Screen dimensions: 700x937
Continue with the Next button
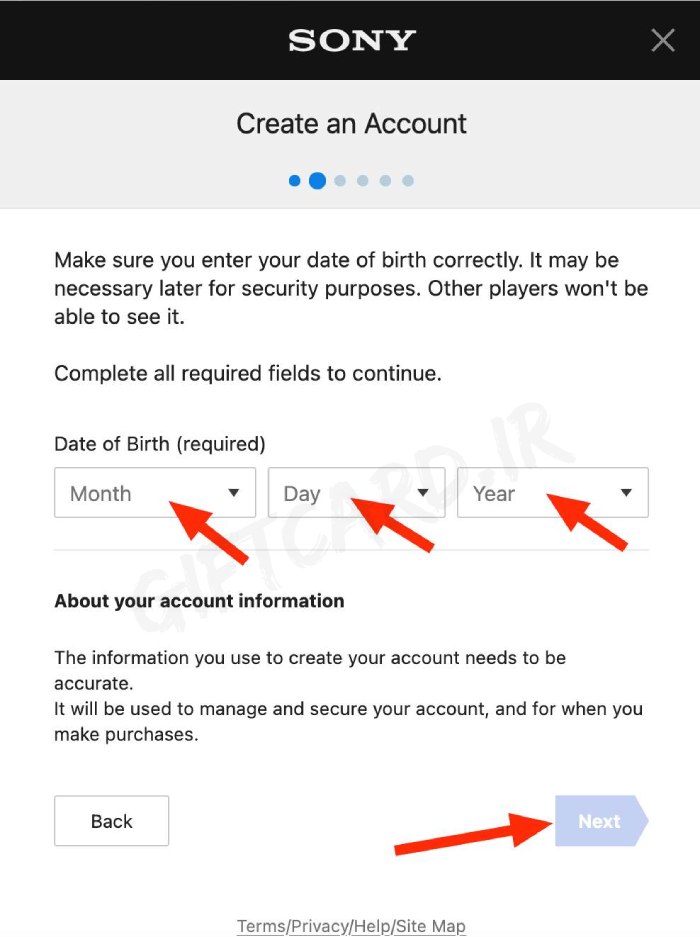click(x=601, y=820)
